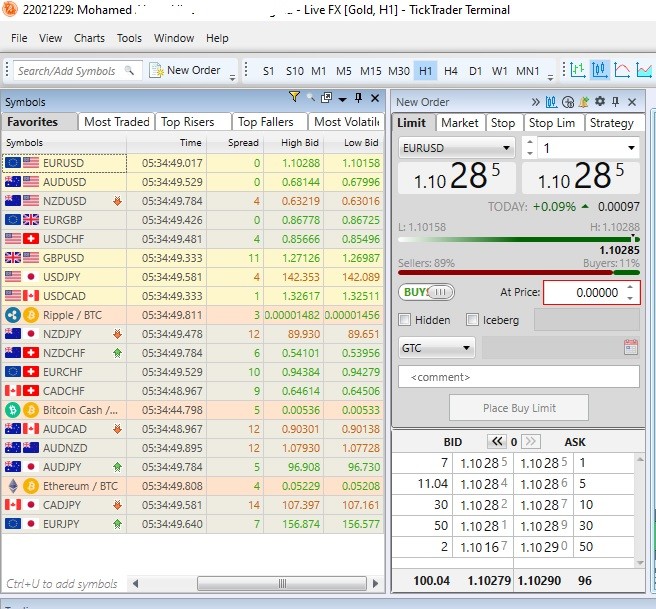Viewport: 656px width, 609px height.
Task: Click the Ripple coin icon
Action: pyautogui.click(x=13, y=315)
